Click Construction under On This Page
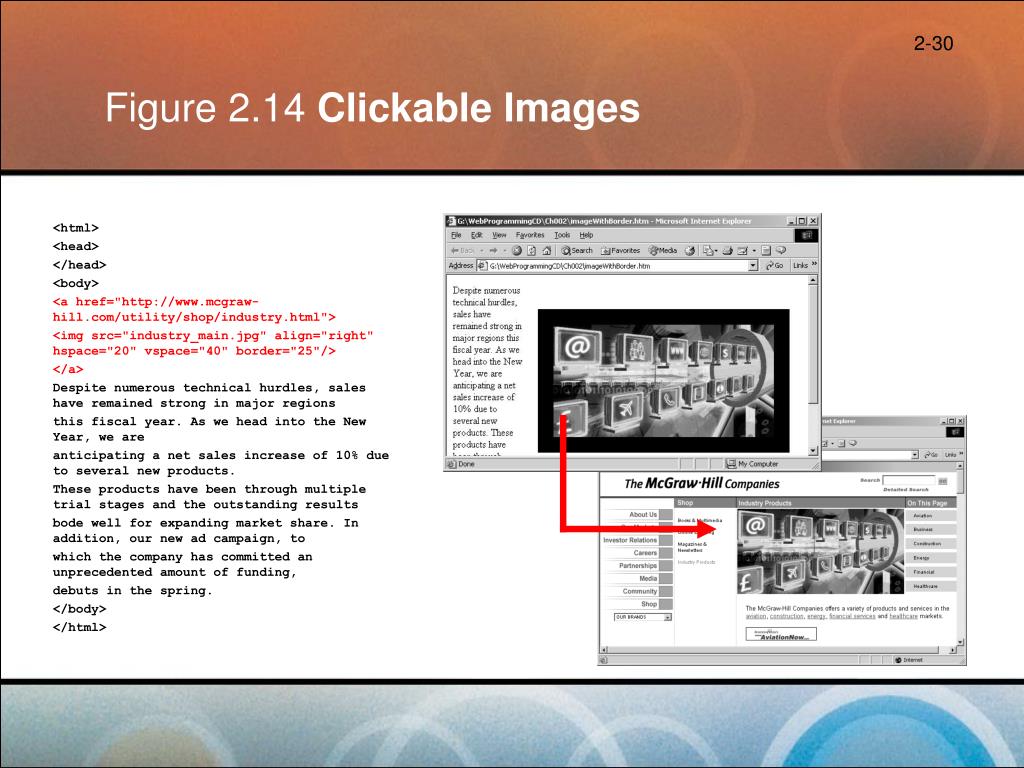The height and width of the screenshot is (768, 1024). click(x=931, y=543)
